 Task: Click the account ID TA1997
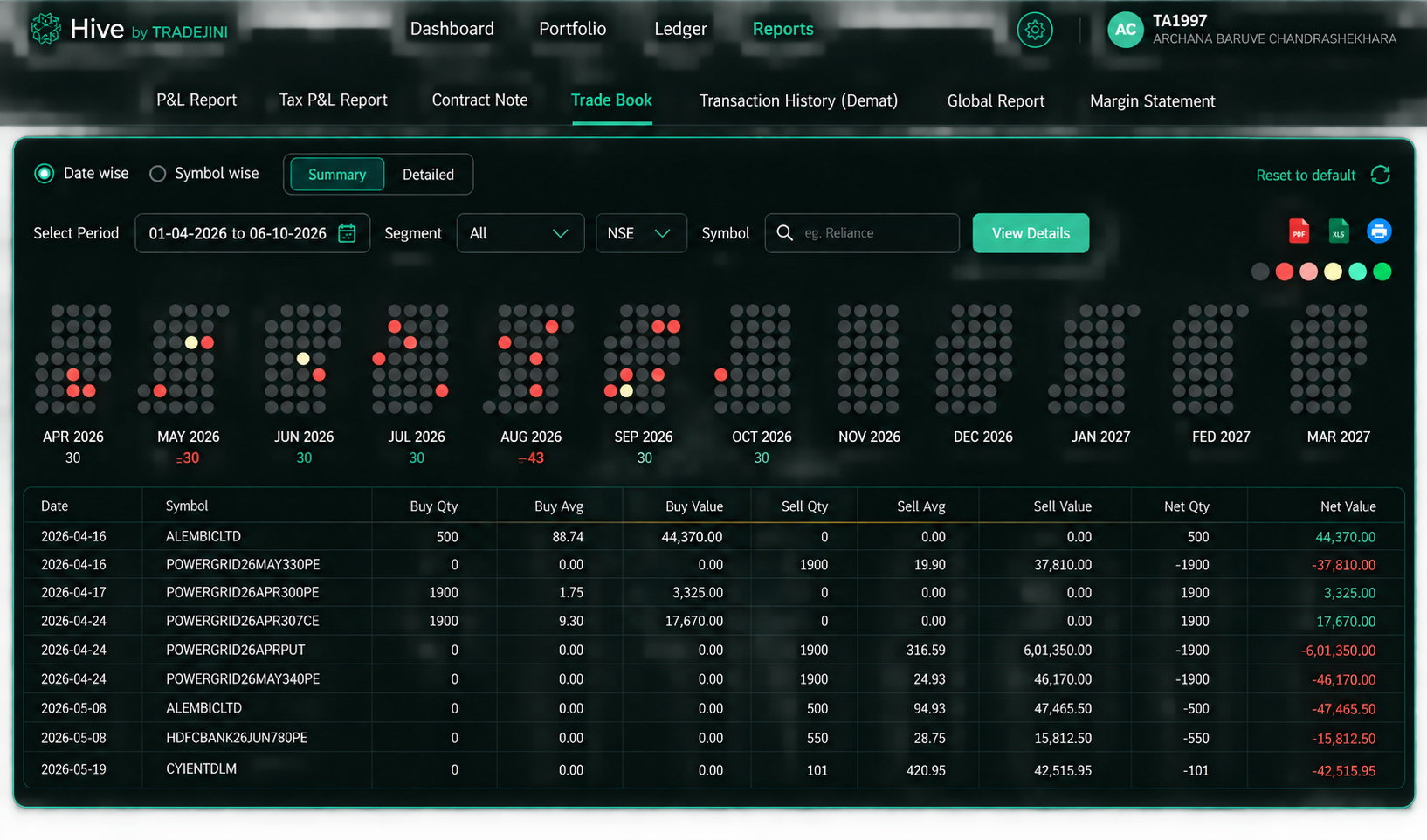pyautogui.click(x=1180, y=21)
